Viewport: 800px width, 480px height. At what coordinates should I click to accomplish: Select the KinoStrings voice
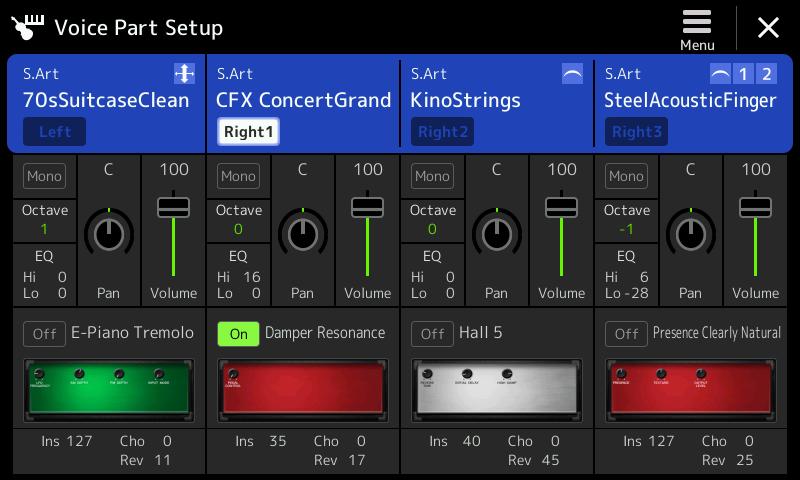pyautogui.click(x=465, y=100)
